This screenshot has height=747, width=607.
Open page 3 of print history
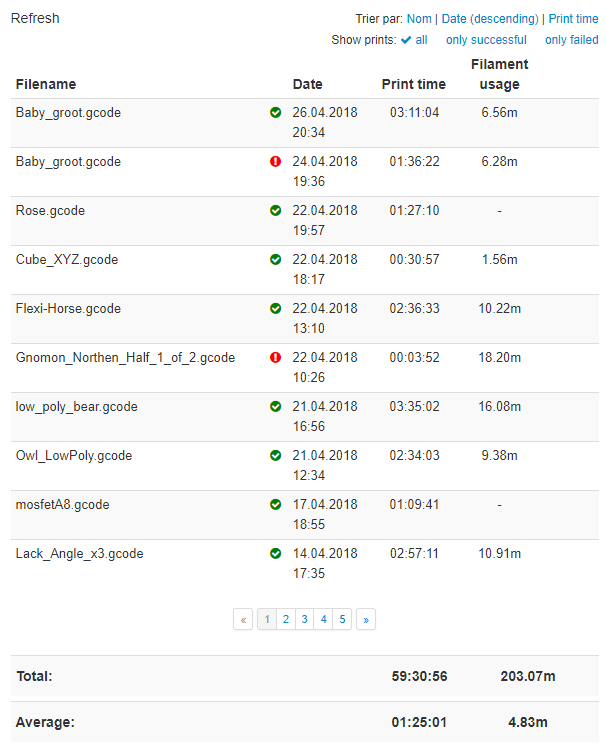click(x=304, y=620)
